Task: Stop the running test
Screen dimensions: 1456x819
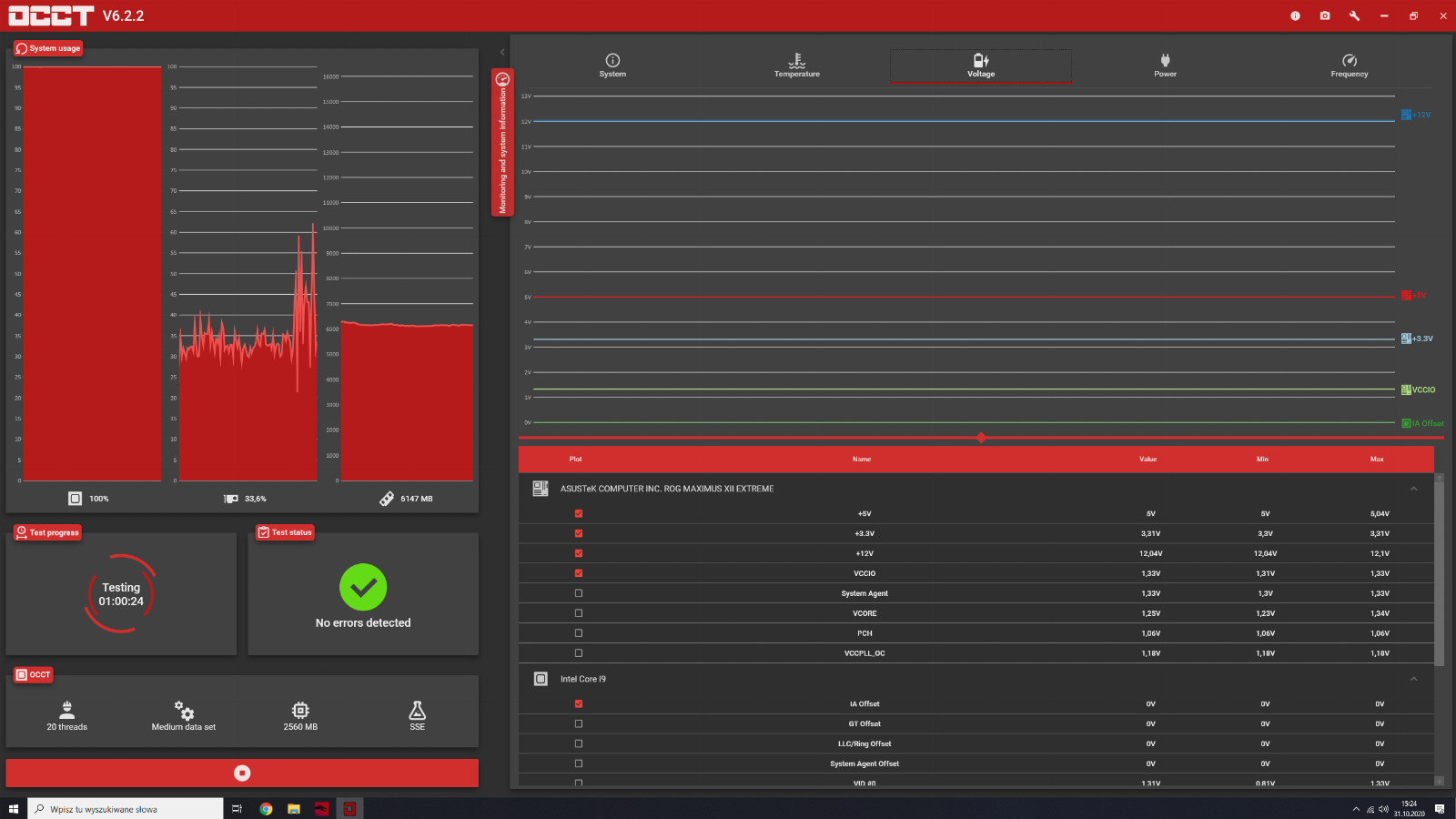Action: click(242, 773)
